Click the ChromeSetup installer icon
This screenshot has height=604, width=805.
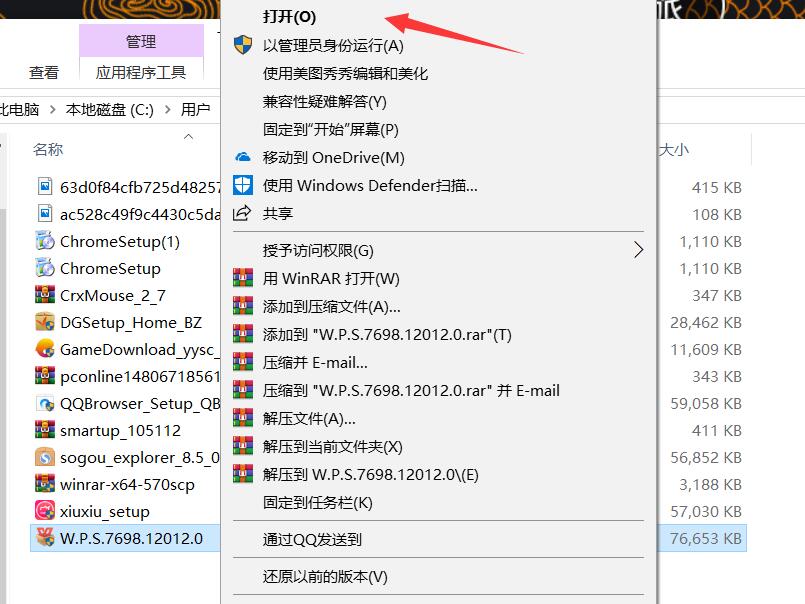[x=45, y=268]
